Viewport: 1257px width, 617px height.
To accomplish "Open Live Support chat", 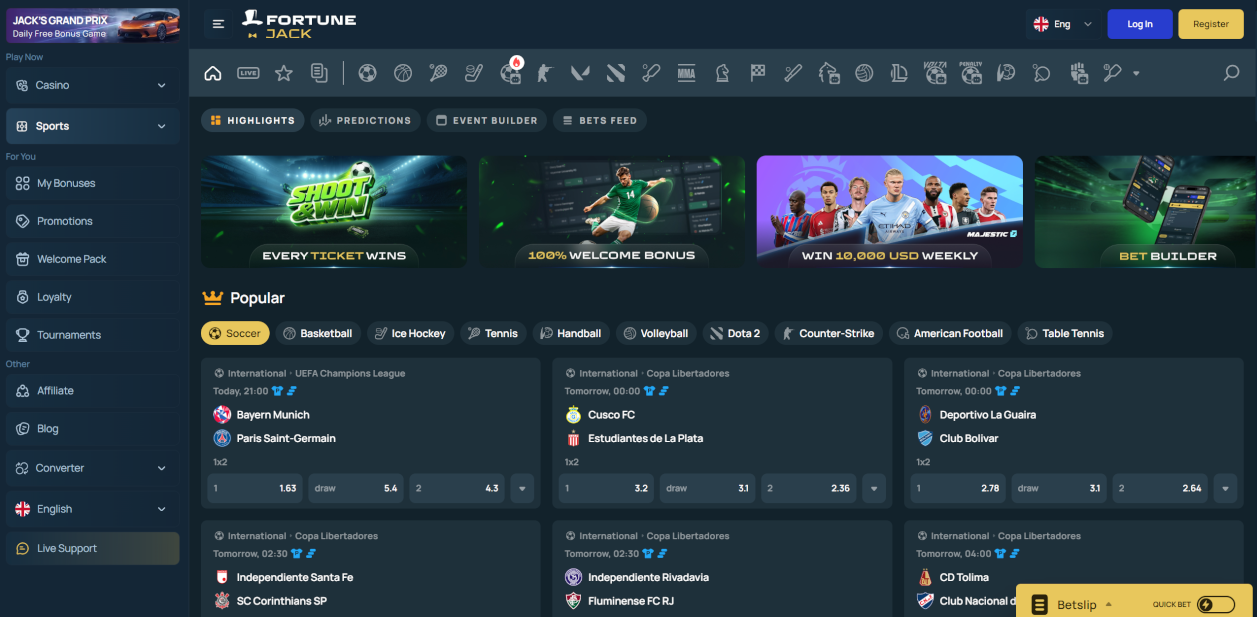I will [93, 548].
